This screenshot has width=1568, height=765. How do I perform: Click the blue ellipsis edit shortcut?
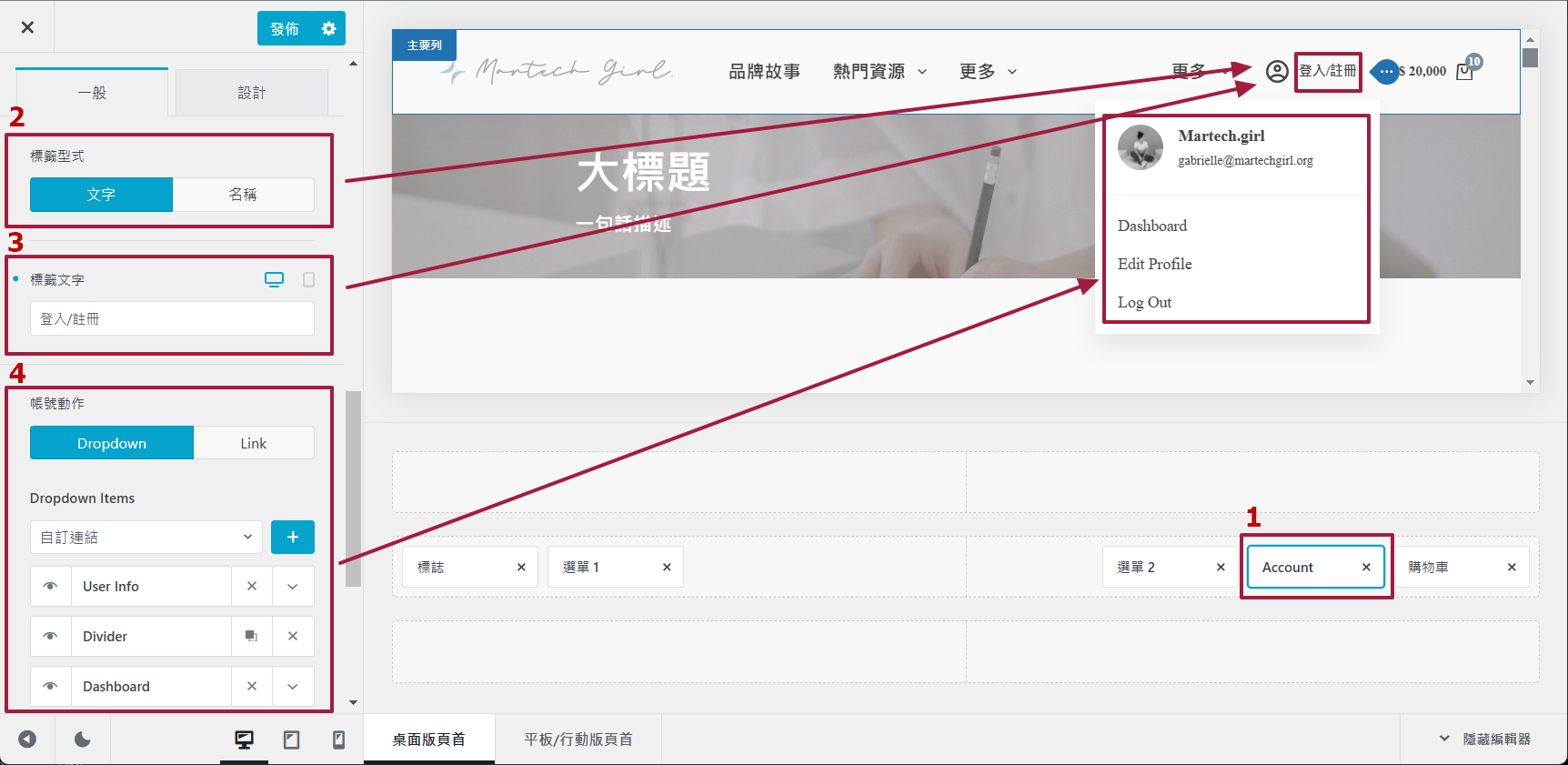click(x=1384, y=71)
